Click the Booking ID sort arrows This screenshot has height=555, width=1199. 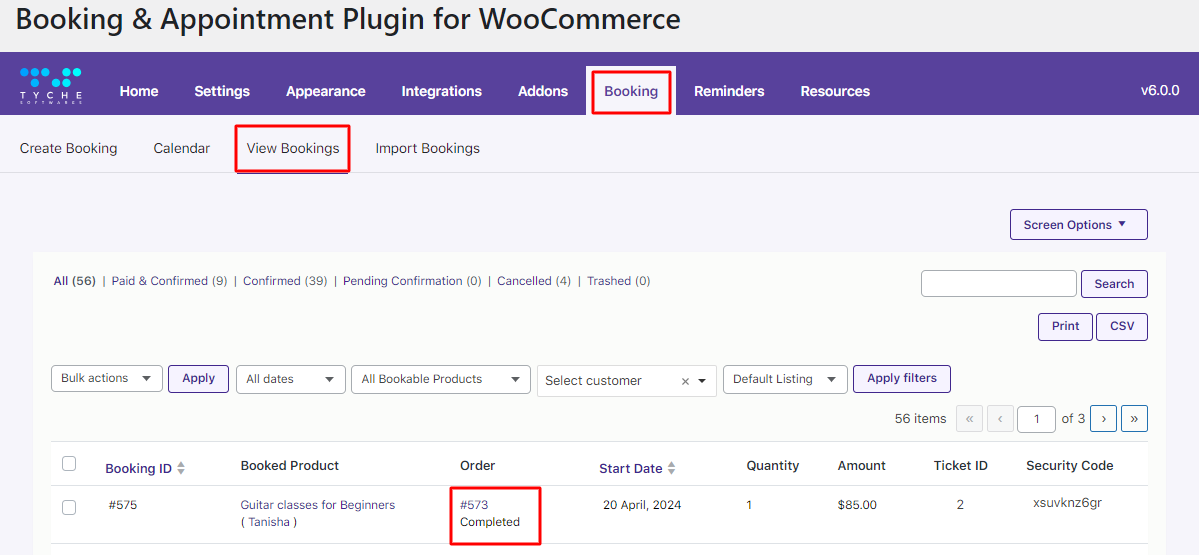(x=181, y=469)
